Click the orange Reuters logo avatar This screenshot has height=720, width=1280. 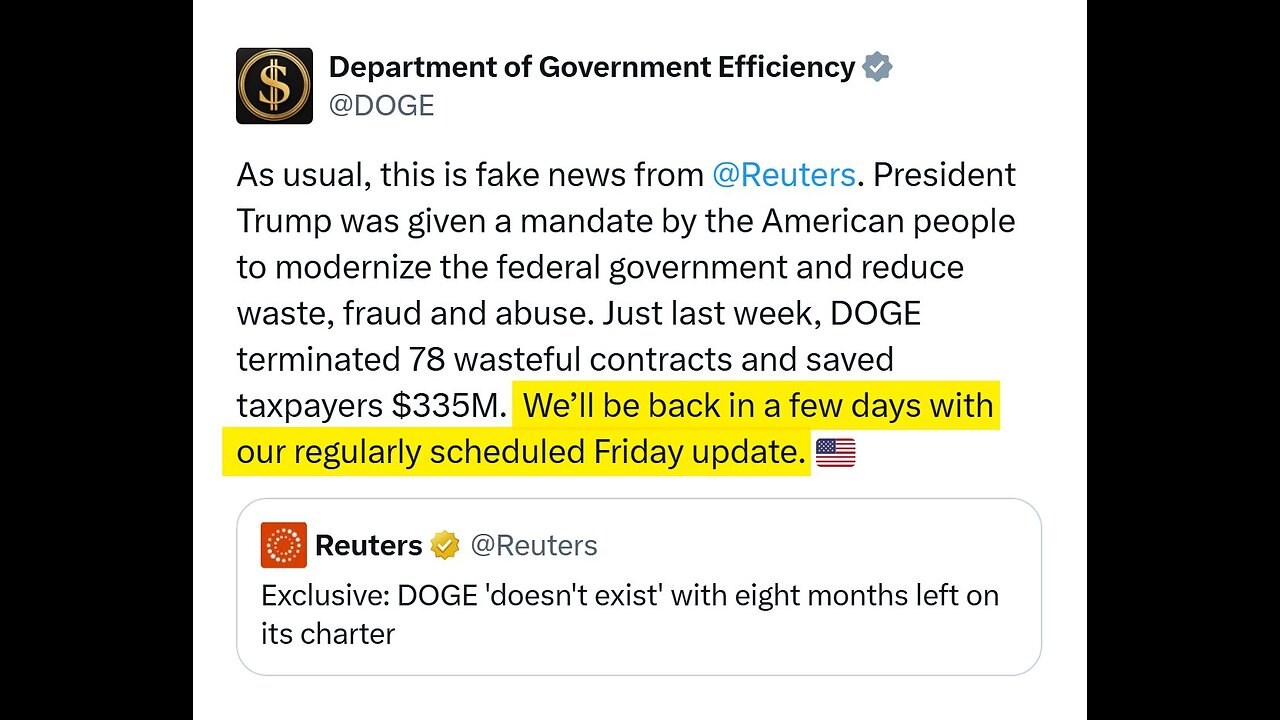coord(283,545)
